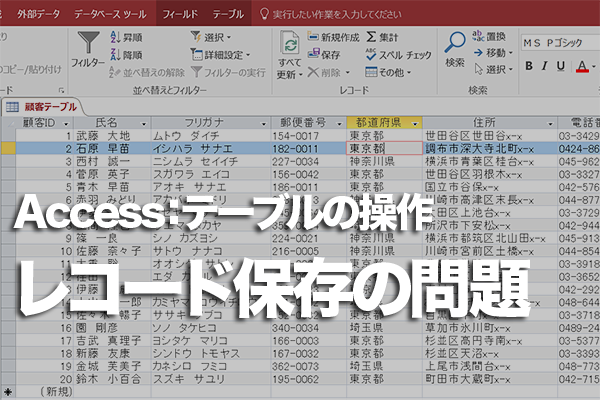This screenshot has width=600, height=400.
Task: Click the 置換 replace button
Action: (x=489, y=37)
